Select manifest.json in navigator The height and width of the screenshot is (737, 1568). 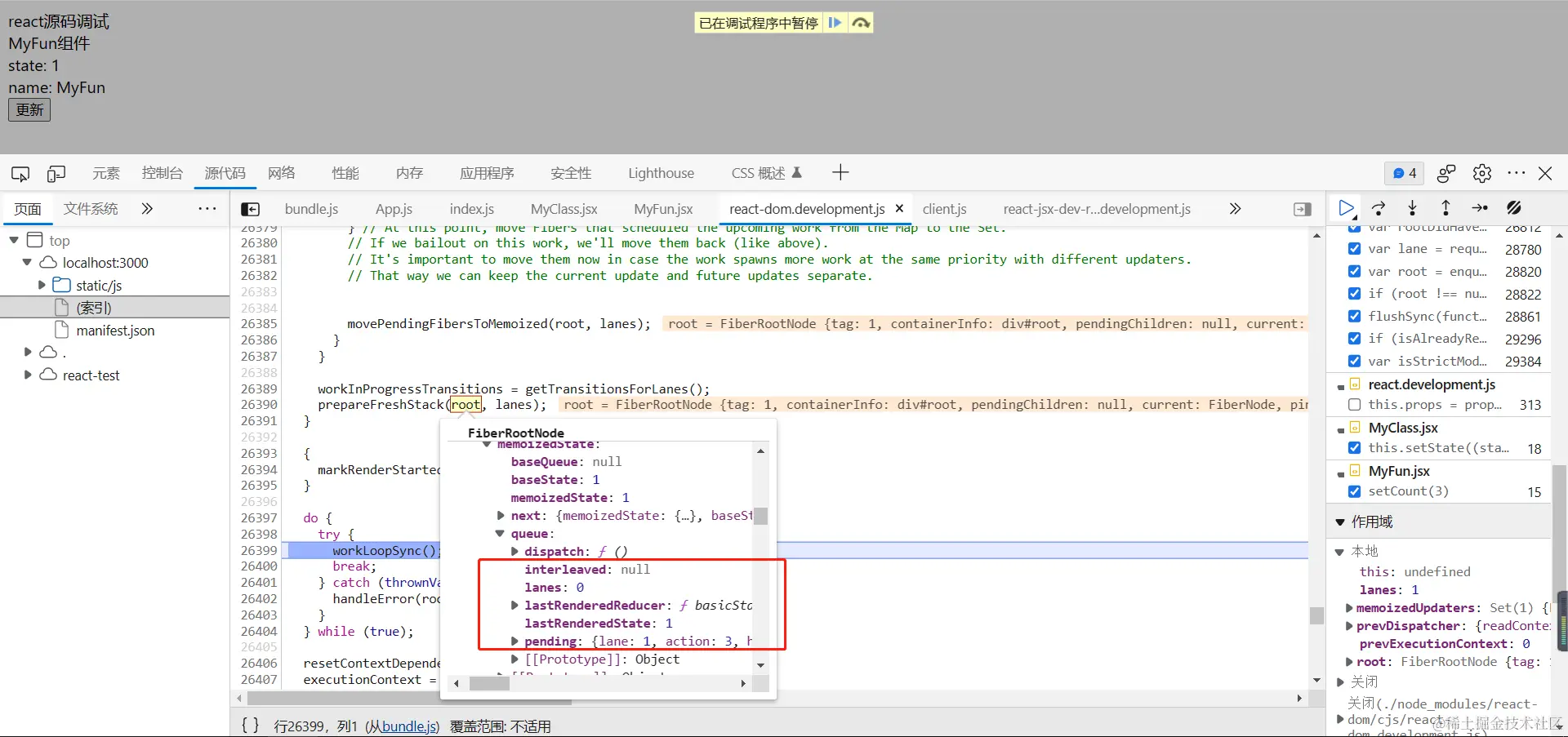115,331
